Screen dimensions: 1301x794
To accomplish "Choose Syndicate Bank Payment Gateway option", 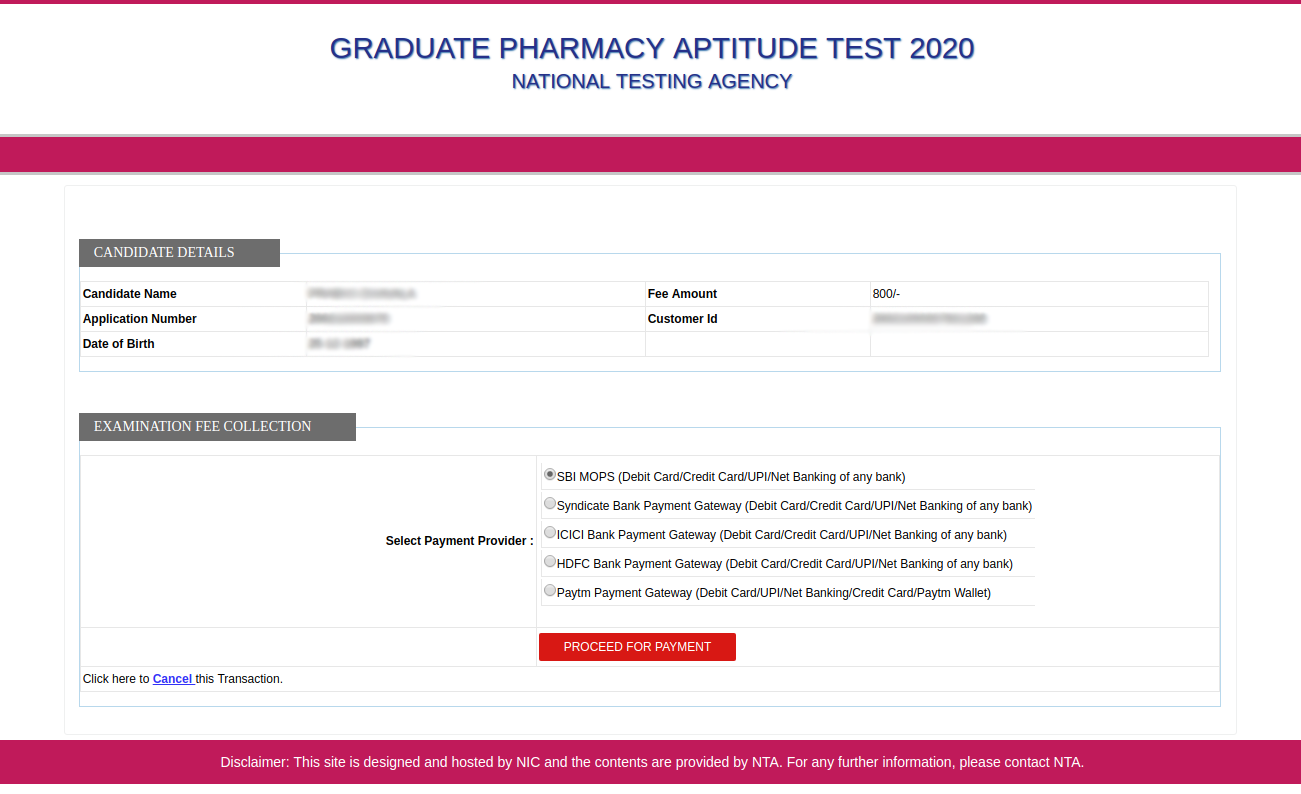I will tap(550, 503).
